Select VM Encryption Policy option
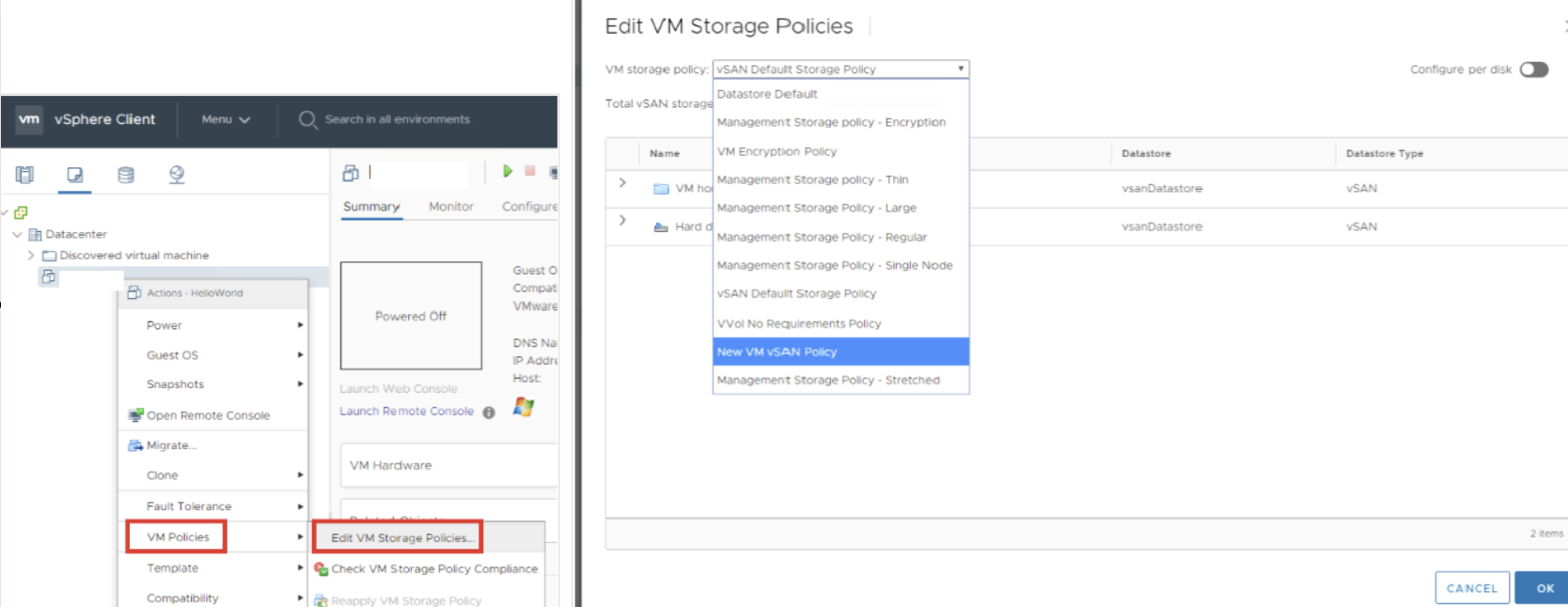 (840, 151)
